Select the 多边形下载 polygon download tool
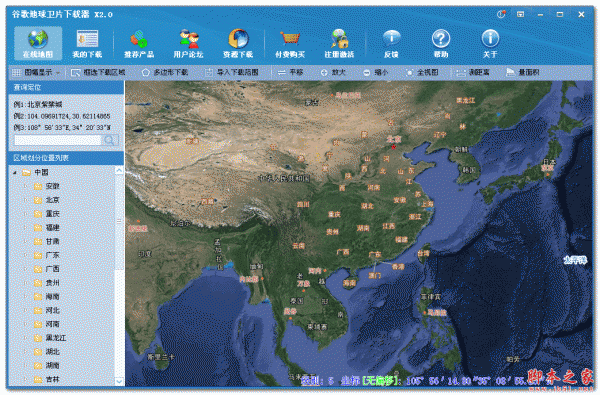The width and height of the screenshot is (600, 395). click(x=165, y=72)
